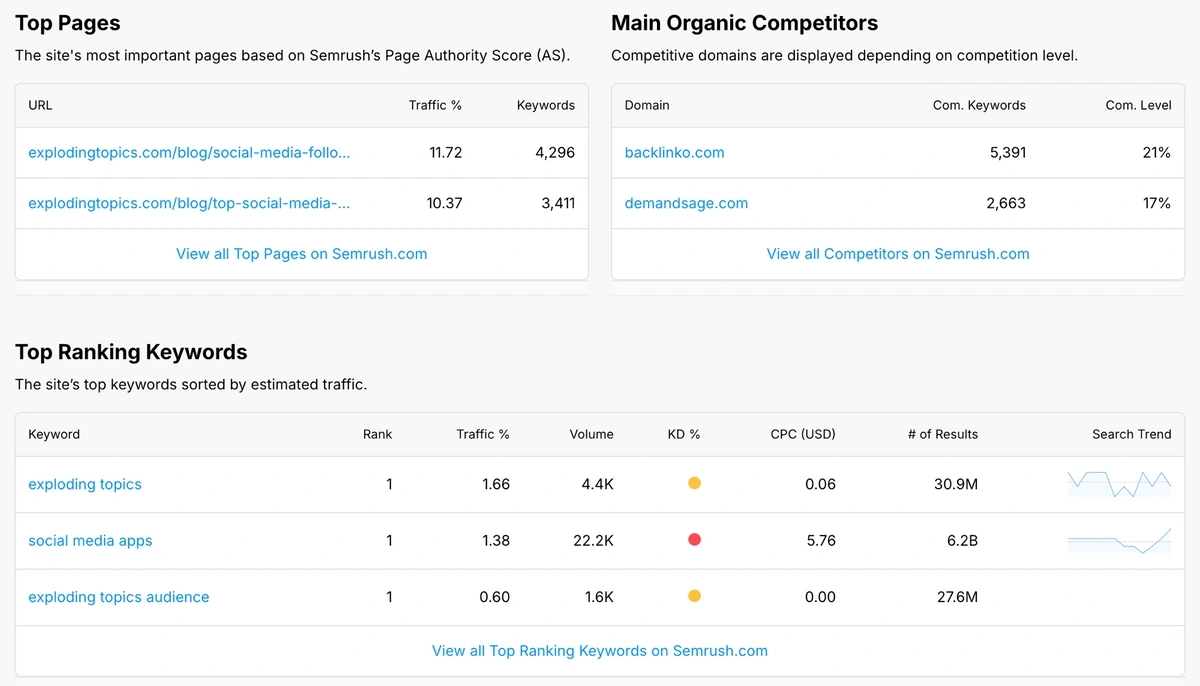1200x686 pixels.
Task: Open the social media apps keyword link
Action: point(90,541)
